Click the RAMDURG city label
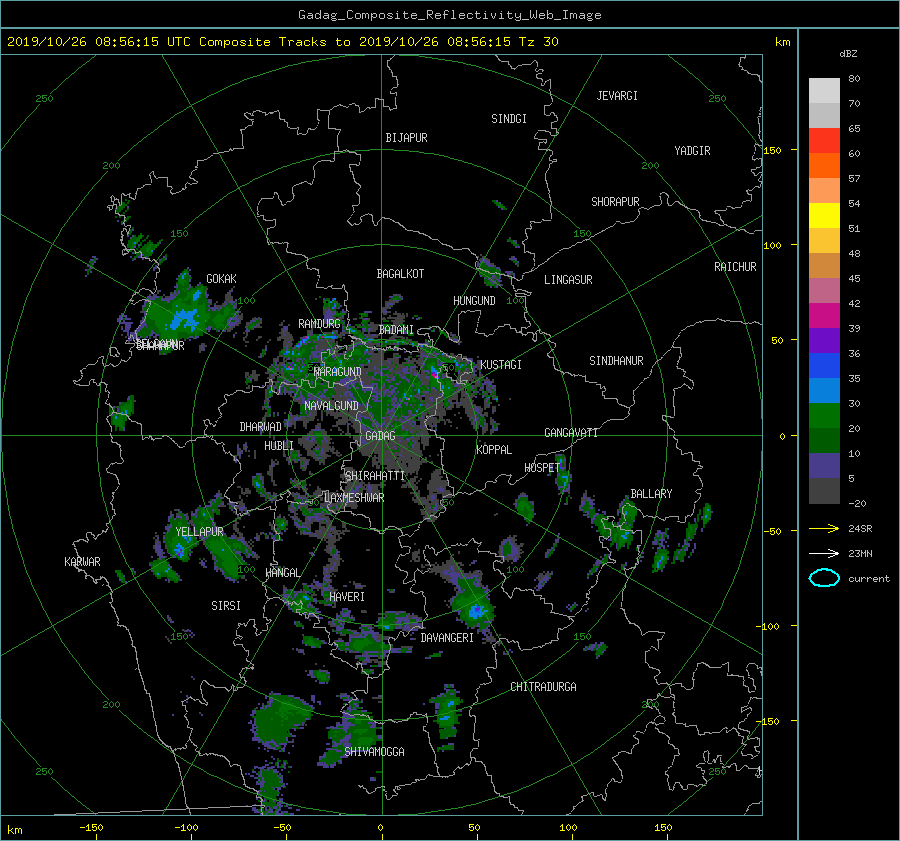This screenshot has width=900, height=841. tap(319, 324)
